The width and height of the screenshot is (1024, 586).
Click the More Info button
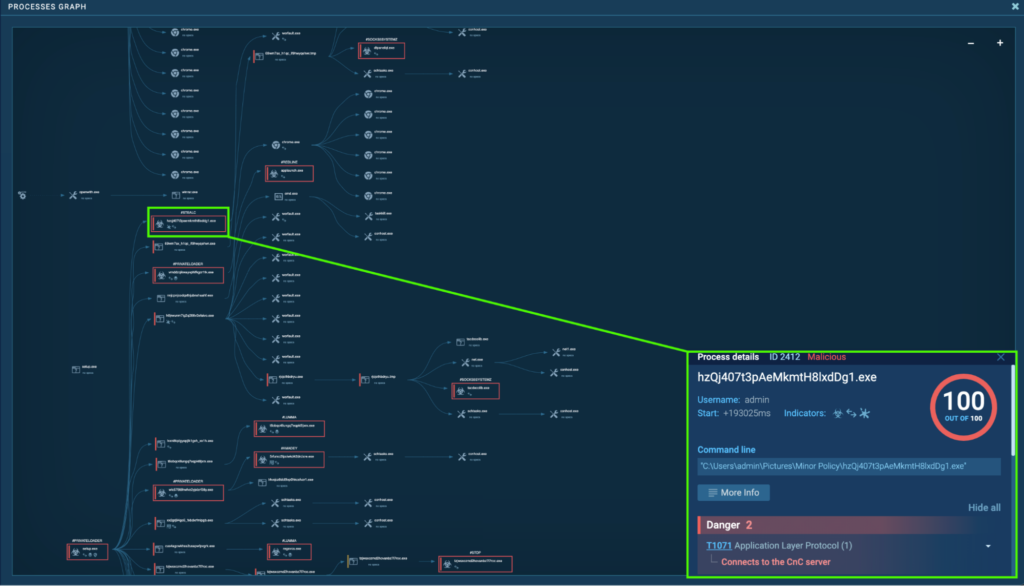733,492
